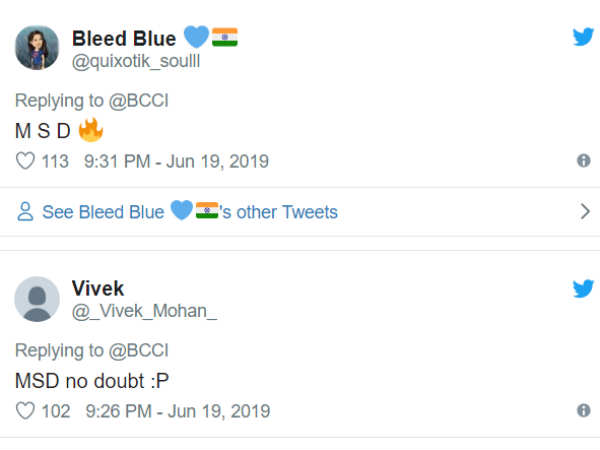This screenshot has width=600, height=450.
Task: Click the "Bleed Blue" display name
Action: [123, 38]
